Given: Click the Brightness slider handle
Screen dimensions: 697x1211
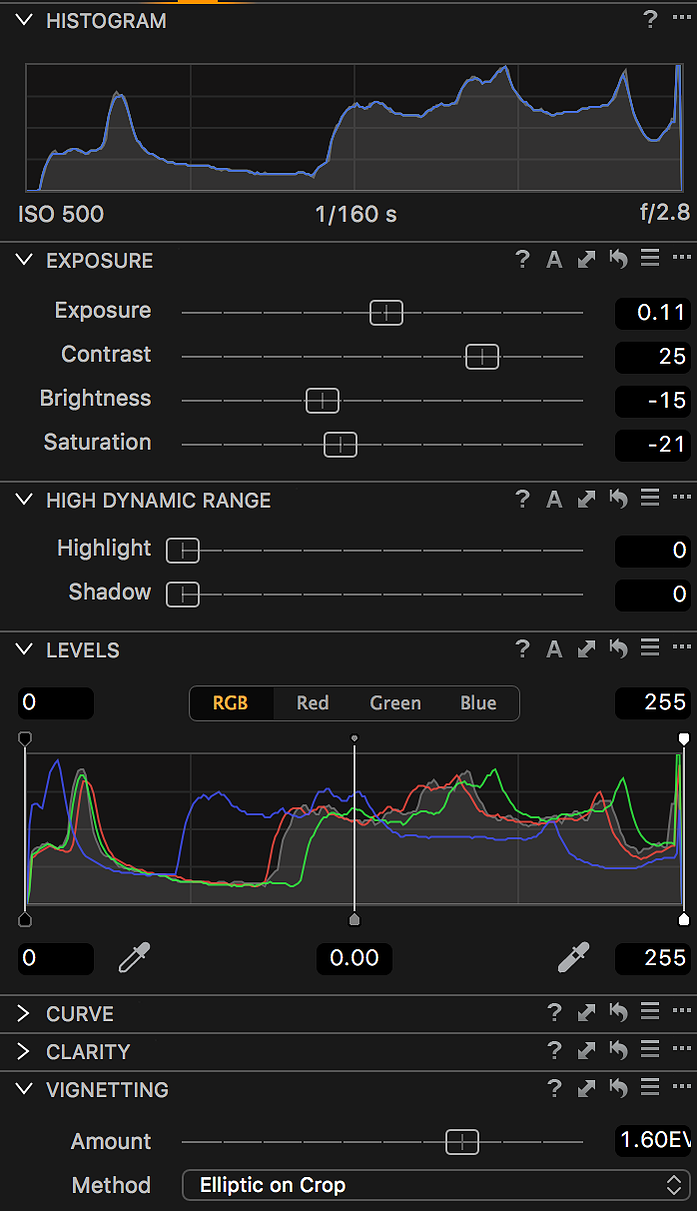Looking at the screenshot, I should (322, 400).
